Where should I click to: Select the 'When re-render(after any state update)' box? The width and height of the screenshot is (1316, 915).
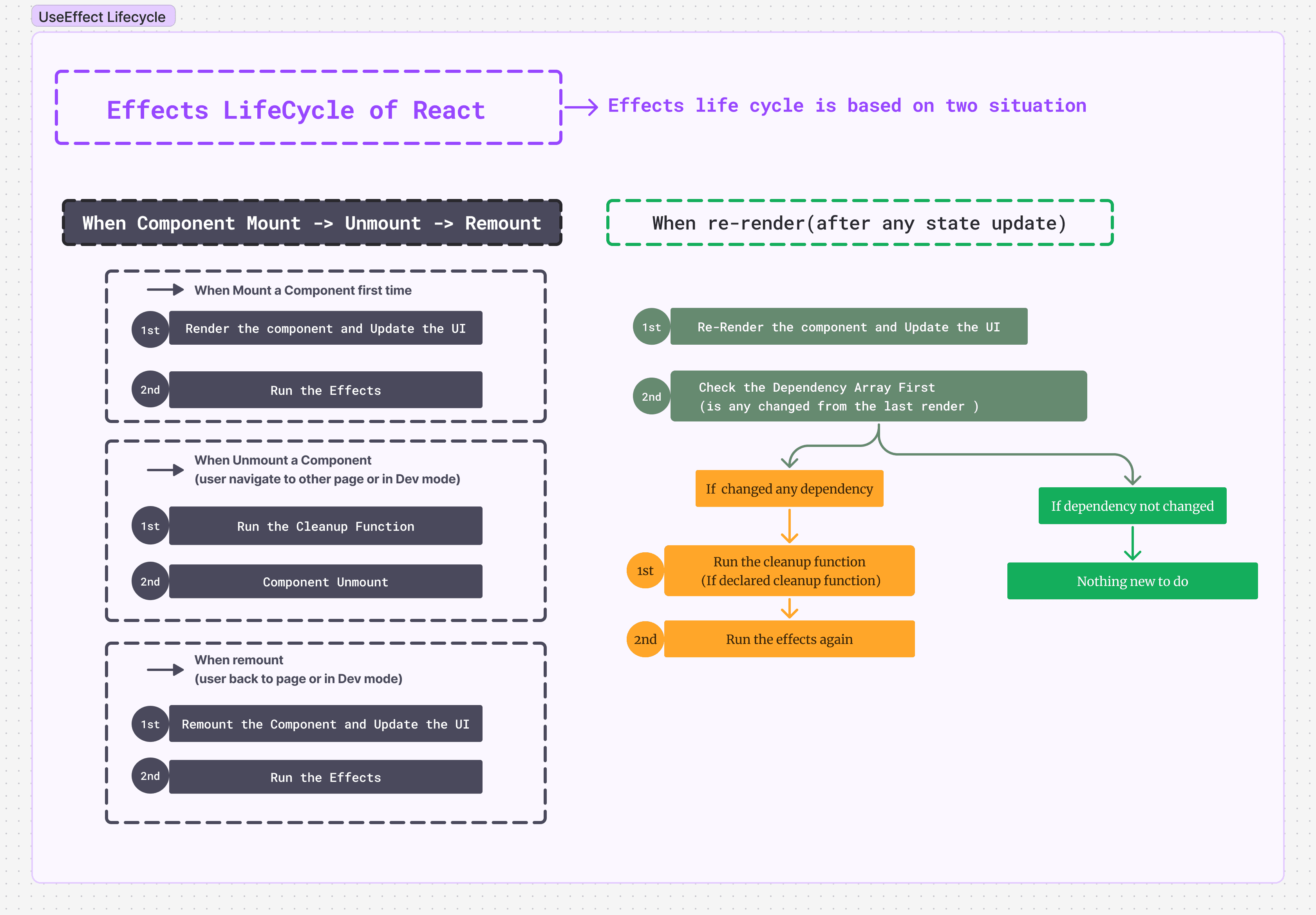pos(860,223)
